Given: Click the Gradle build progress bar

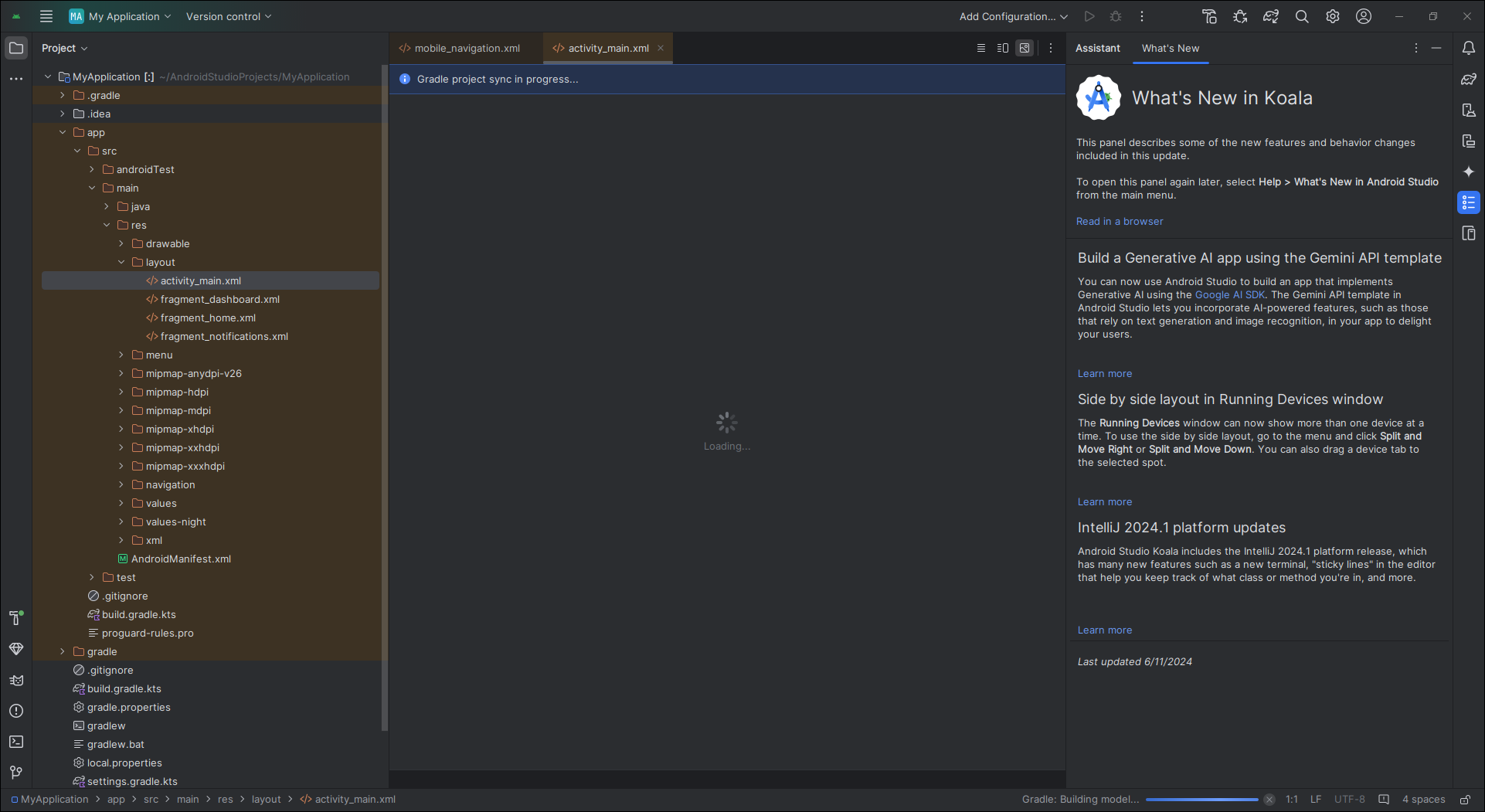Looking at the screenshot, I should pyautogui.click(x=1202, y=800).
